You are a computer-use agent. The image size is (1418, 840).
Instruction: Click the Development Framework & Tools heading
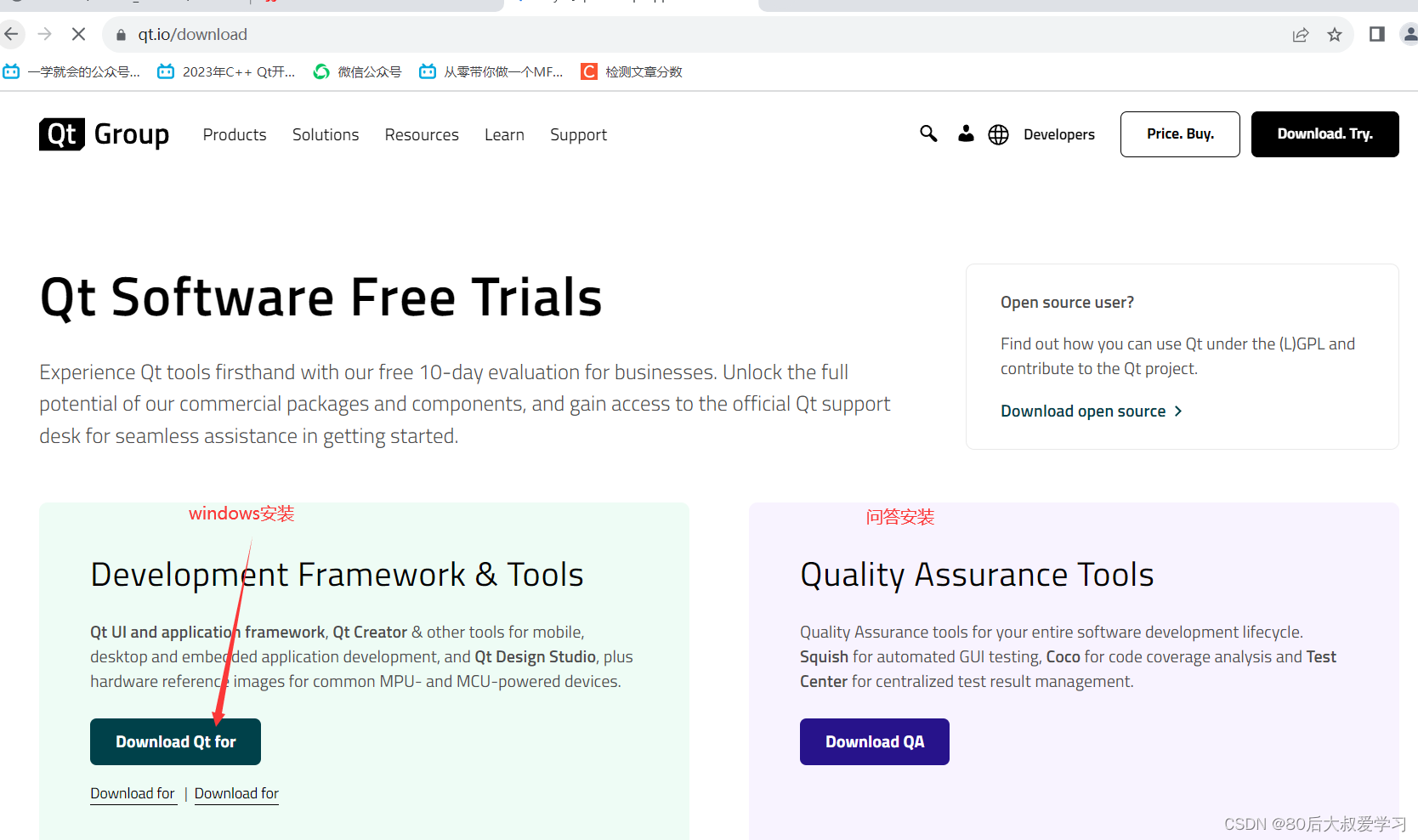337,575
